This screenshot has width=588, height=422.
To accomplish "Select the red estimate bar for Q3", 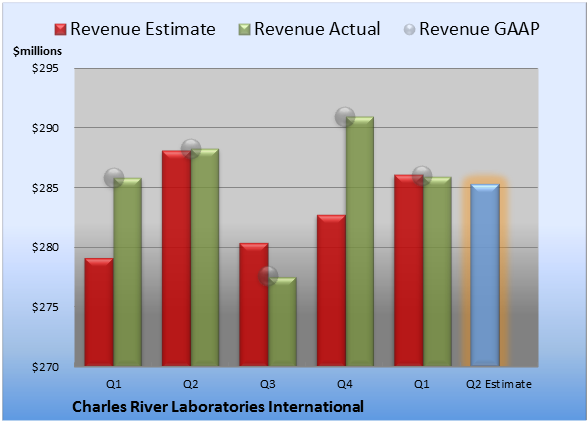I will point(254,305).
